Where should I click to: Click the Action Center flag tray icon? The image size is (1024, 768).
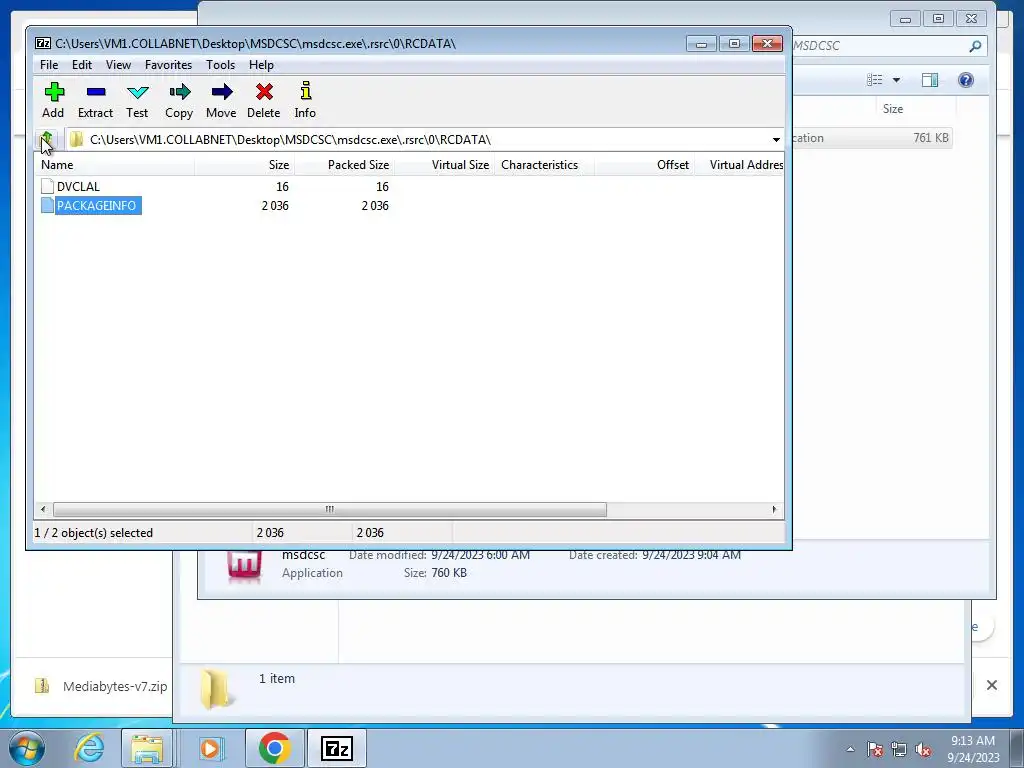[875, 749]
